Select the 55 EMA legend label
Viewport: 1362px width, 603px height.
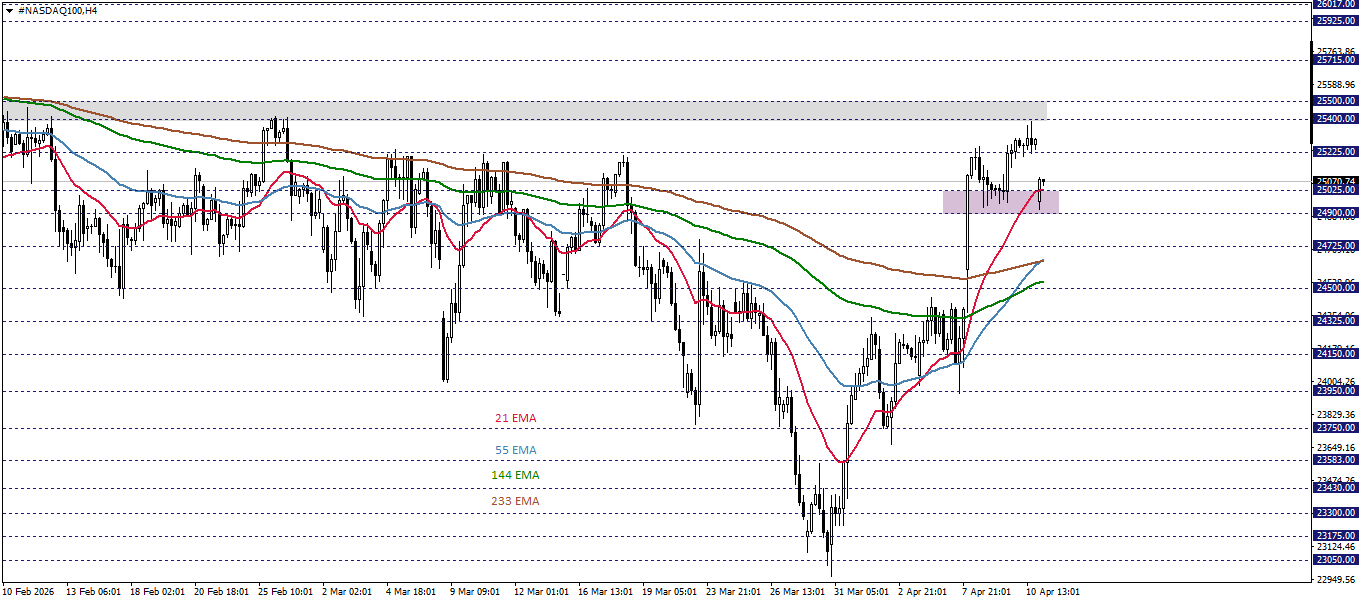(x=516, y=448)
